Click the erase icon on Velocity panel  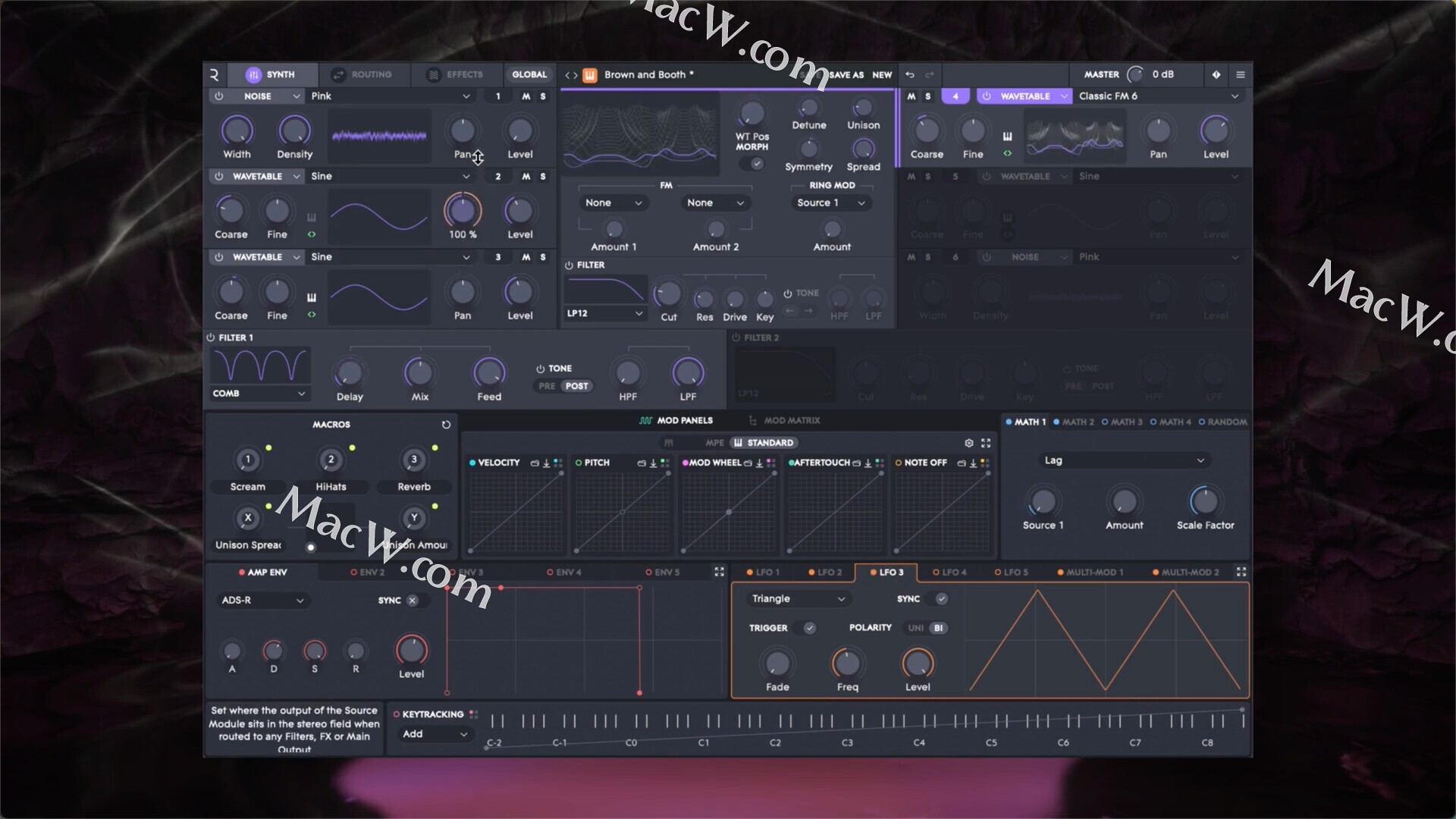(x=535, y=463)
